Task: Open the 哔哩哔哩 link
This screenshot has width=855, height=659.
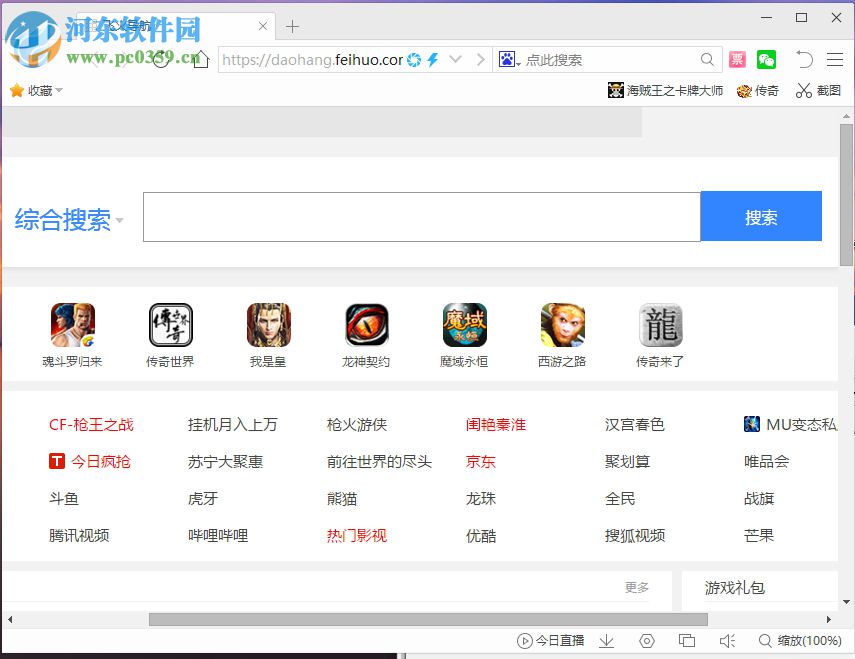Action: pos(218,536)
